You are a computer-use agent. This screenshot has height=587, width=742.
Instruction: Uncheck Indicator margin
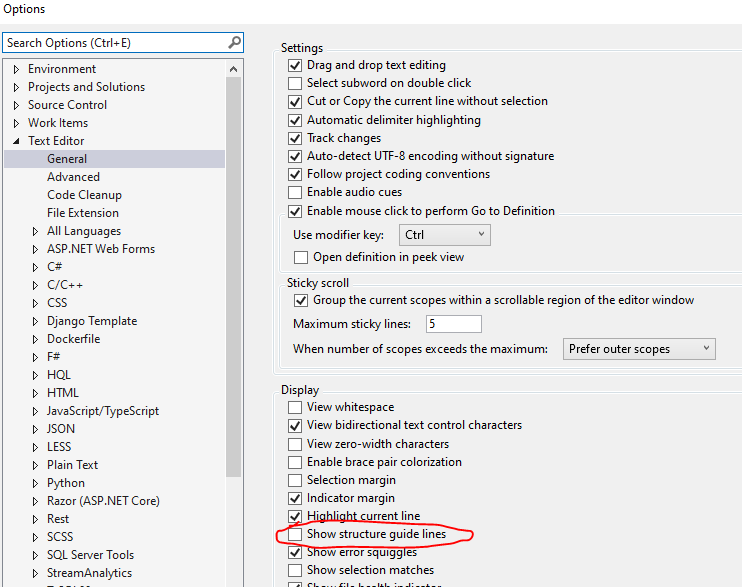[x=295, y=498]
